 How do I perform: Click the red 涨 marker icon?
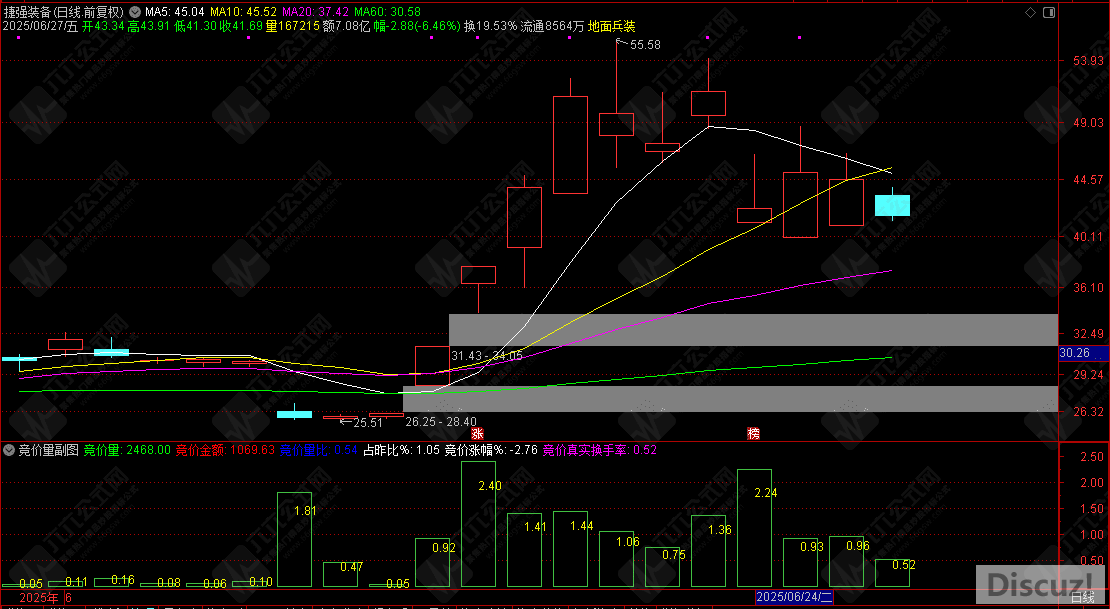pos(477,434)
